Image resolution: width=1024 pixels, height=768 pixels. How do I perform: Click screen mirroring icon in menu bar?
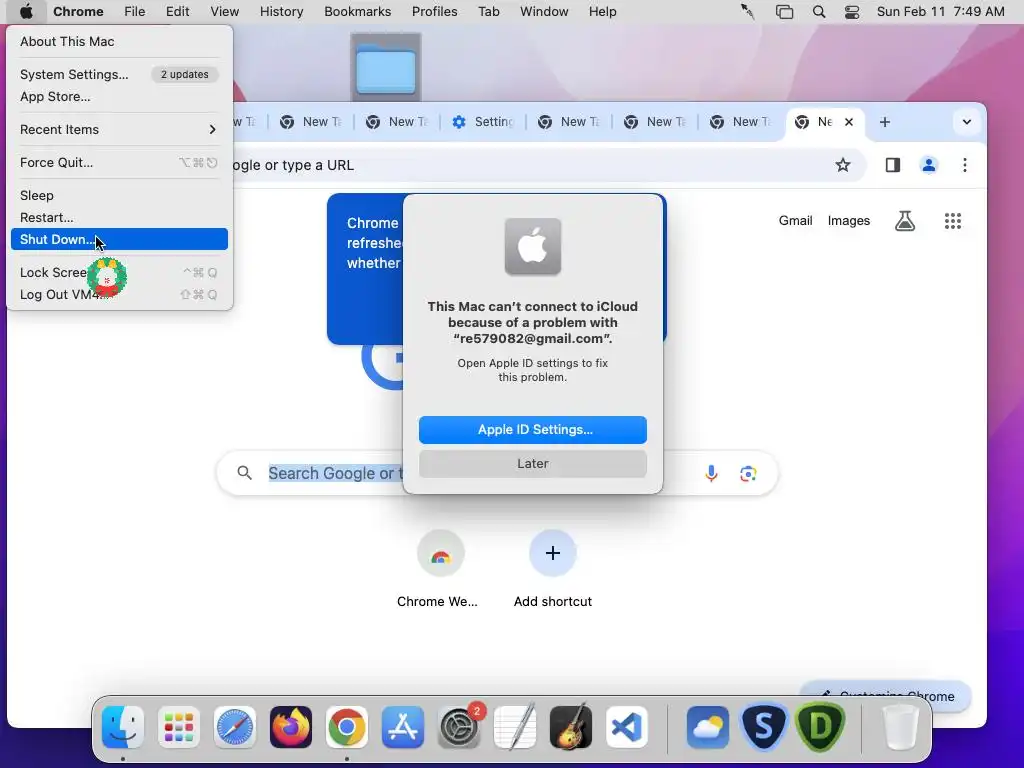[784, 12]
